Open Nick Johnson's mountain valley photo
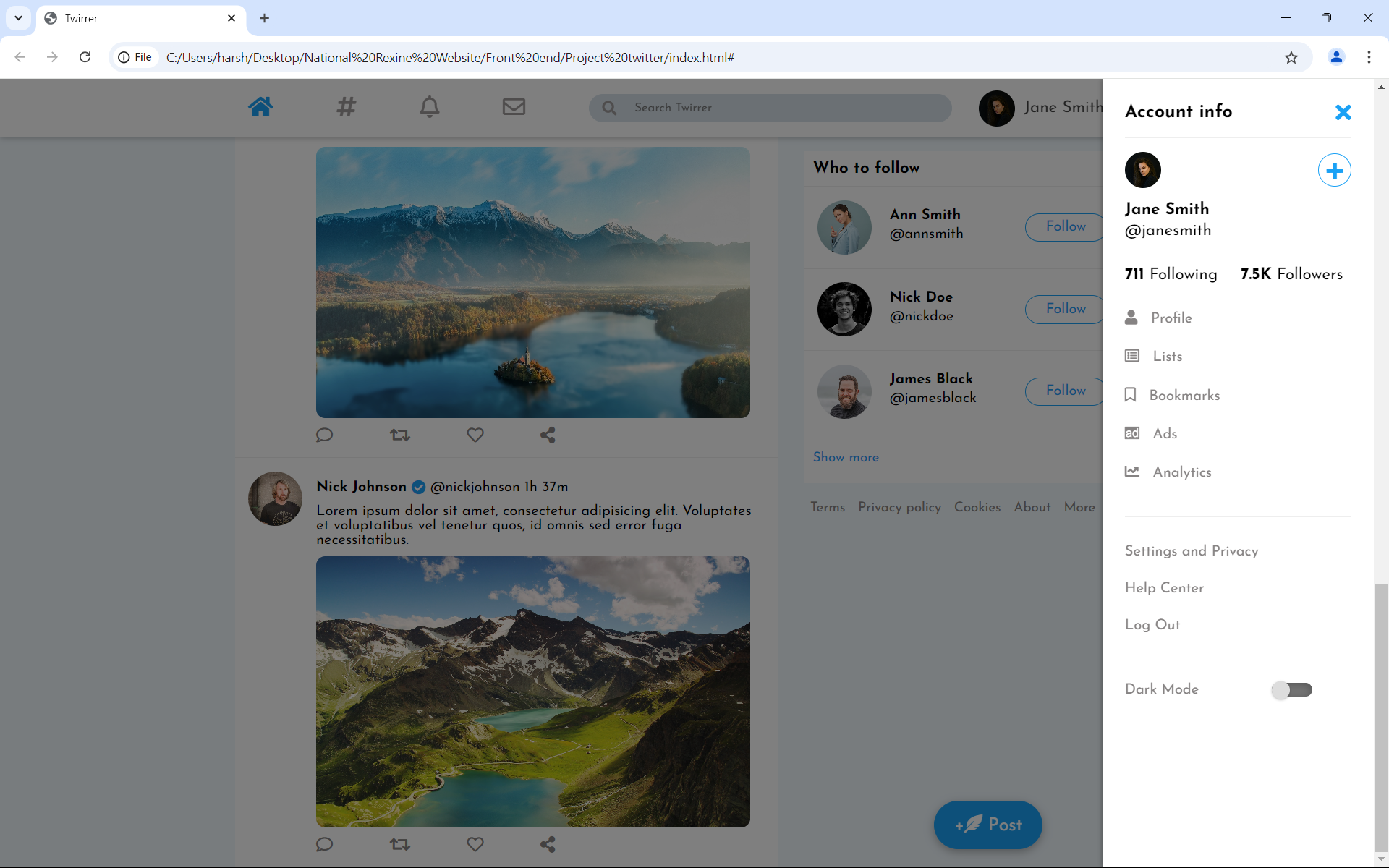This screenshot has width=1389, height=868. tap(533, 692)
